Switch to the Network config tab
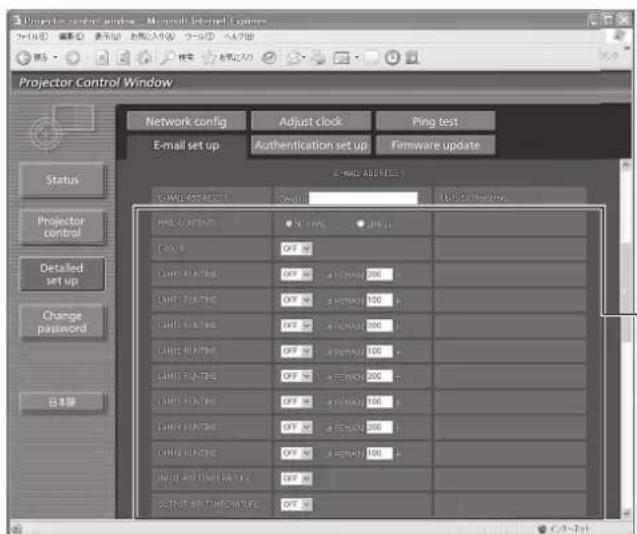 (186, 121)
